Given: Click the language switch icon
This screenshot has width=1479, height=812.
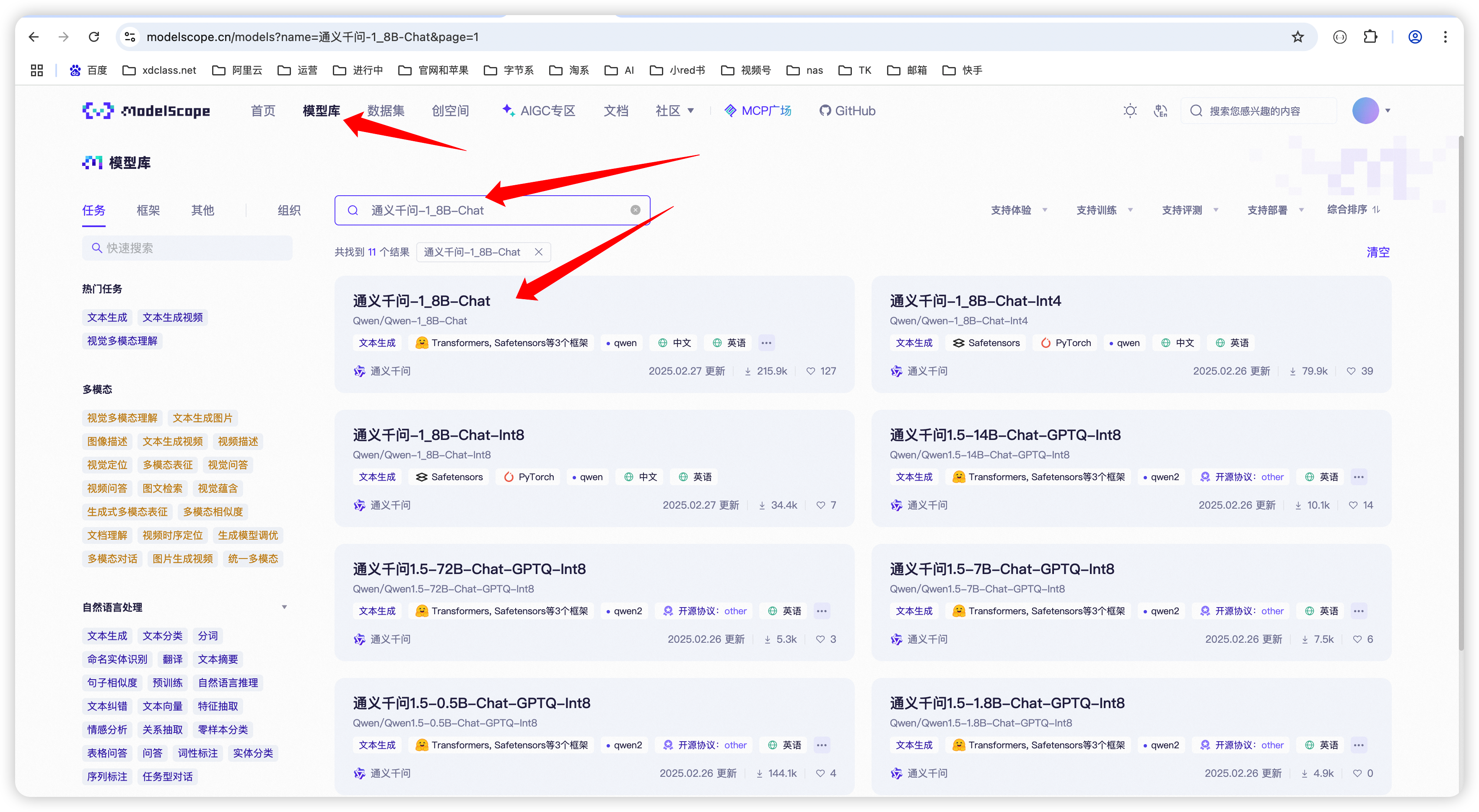Looking at the screenshot, I should (1160, 111).
